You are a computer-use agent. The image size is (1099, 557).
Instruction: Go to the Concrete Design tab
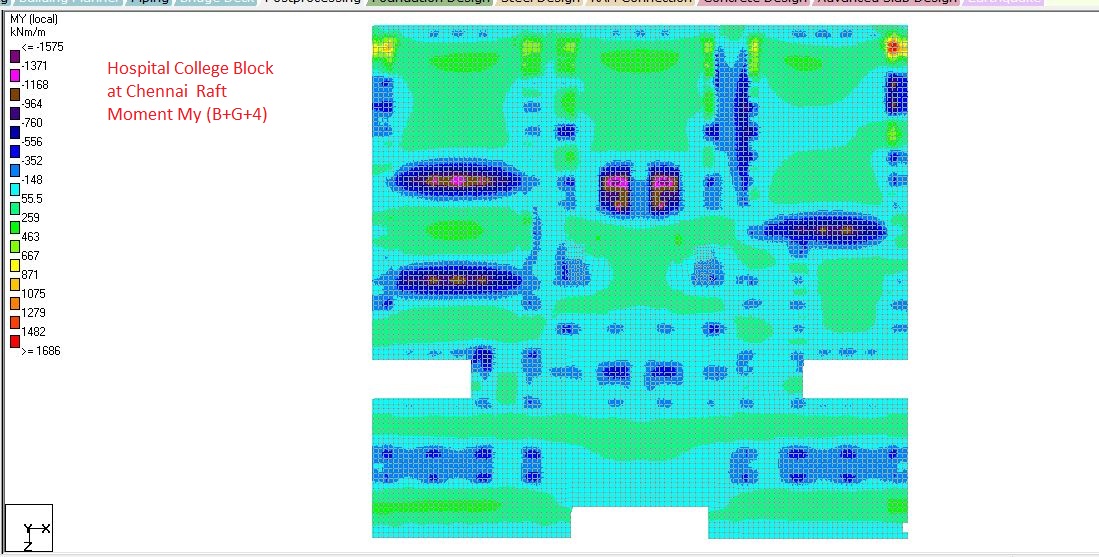(x=755, y=3)
